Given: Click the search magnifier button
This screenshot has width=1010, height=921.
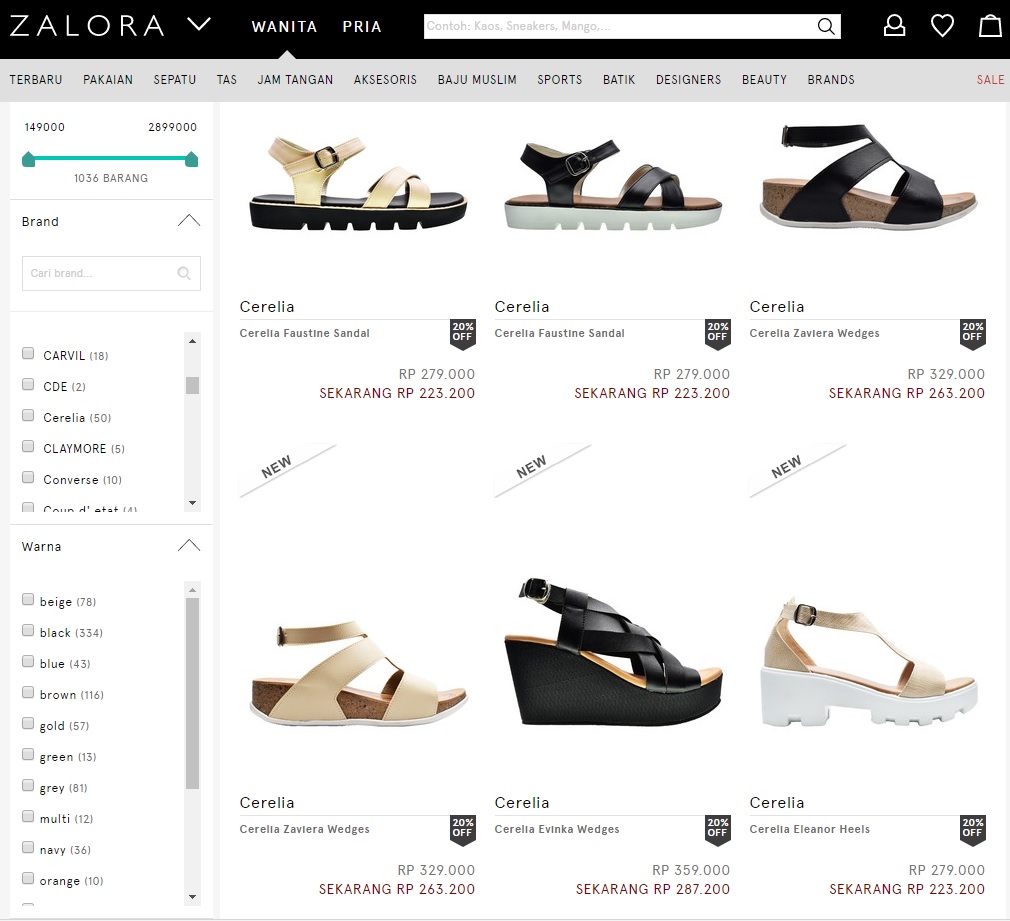Looking at the screenshot, I should click(x=826, y=26).
